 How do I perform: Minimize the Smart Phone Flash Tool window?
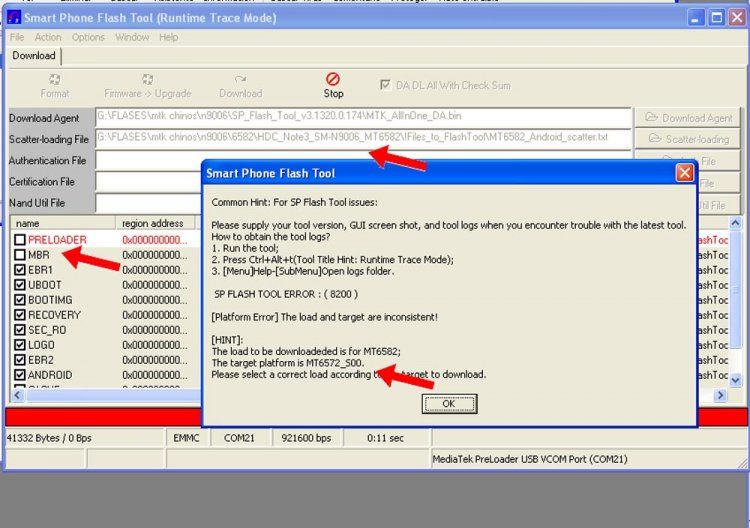695,18
